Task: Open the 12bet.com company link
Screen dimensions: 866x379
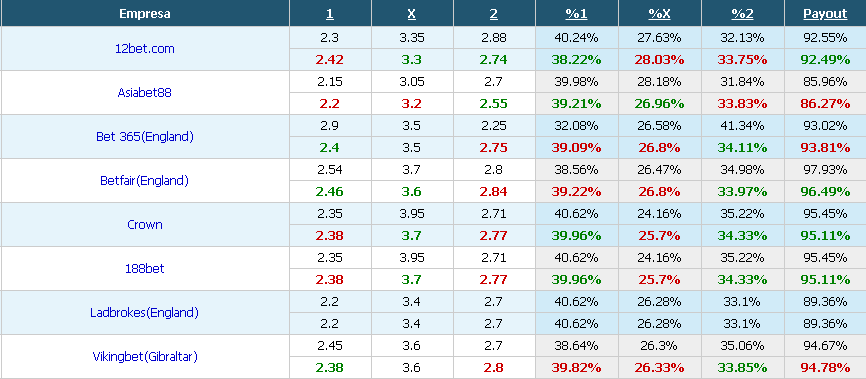Action: pyautogui.click(x=145, y=49)
